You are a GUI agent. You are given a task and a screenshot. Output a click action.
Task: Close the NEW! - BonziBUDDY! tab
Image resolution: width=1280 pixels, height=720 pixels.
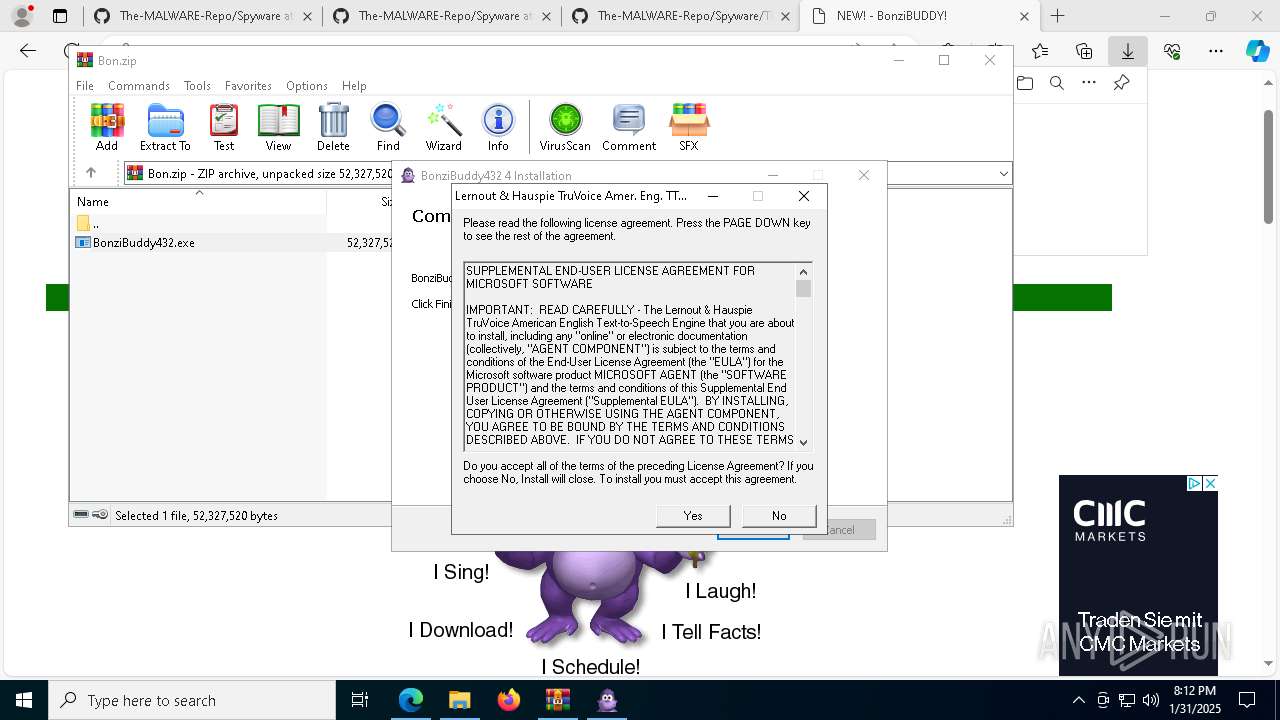click(x=1025, y=16)
